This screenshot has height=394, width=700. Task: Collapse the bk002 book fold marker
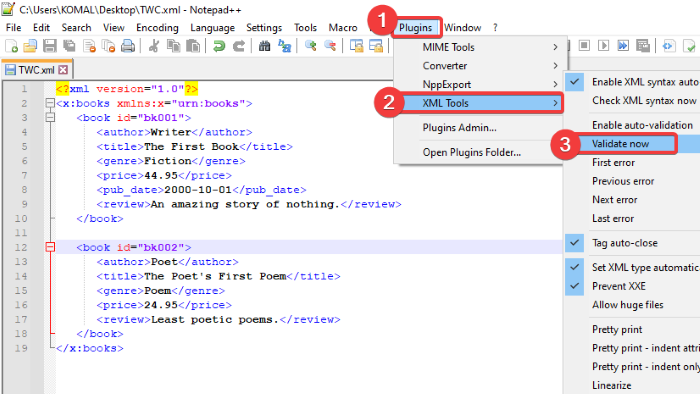(50, 247)
